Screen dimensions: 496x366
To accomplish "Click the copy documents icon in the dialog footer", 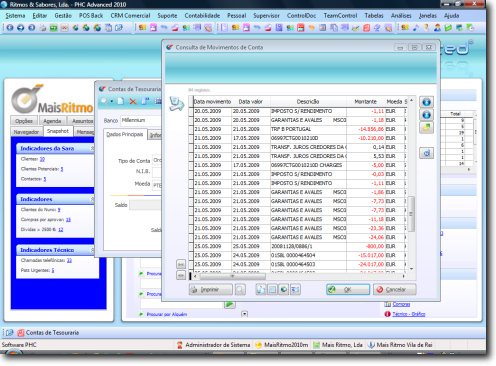I will tap(261, 289).
